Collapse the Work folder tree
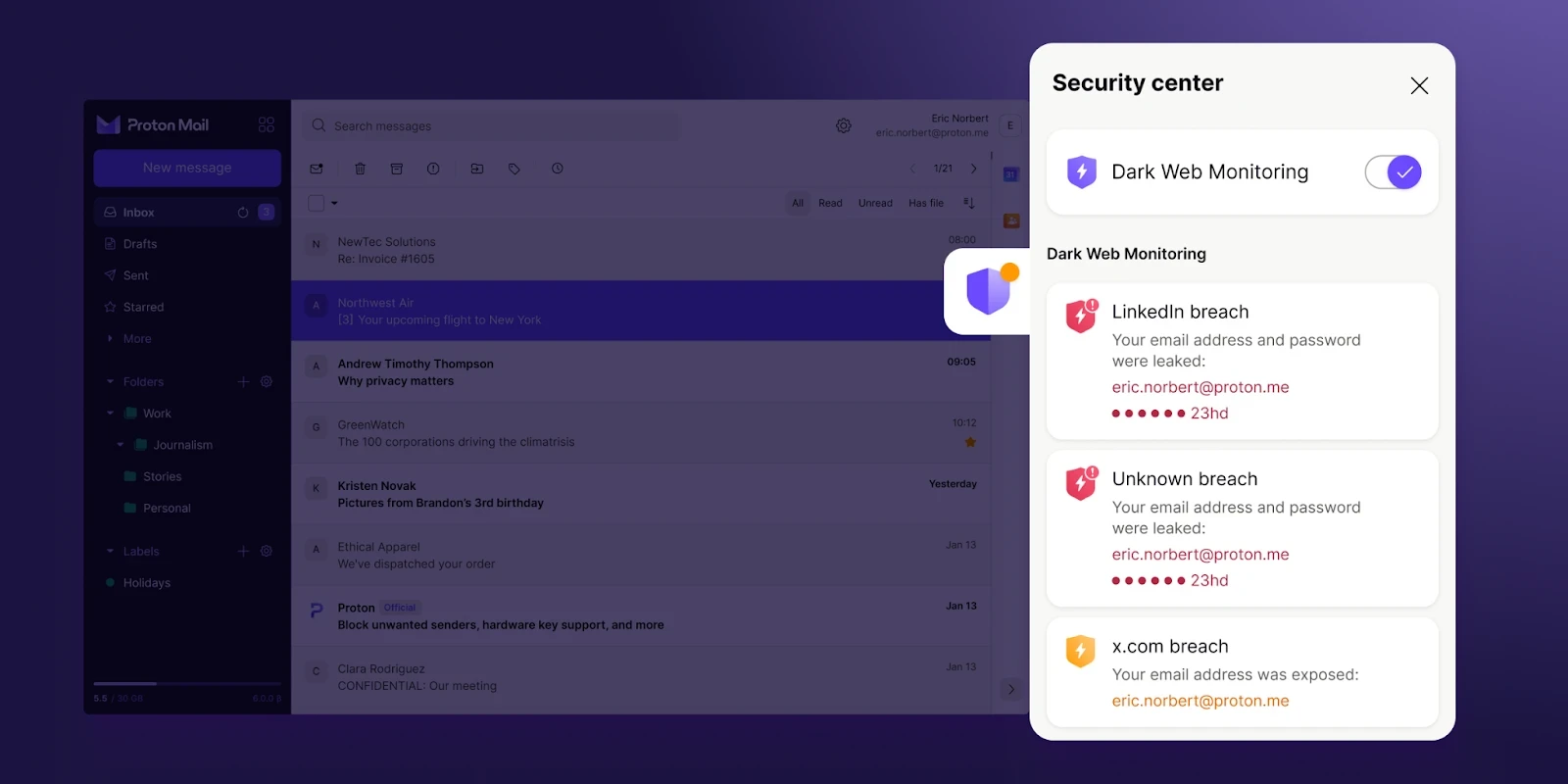Screen dimensions: 1568x784 [111, 414]
